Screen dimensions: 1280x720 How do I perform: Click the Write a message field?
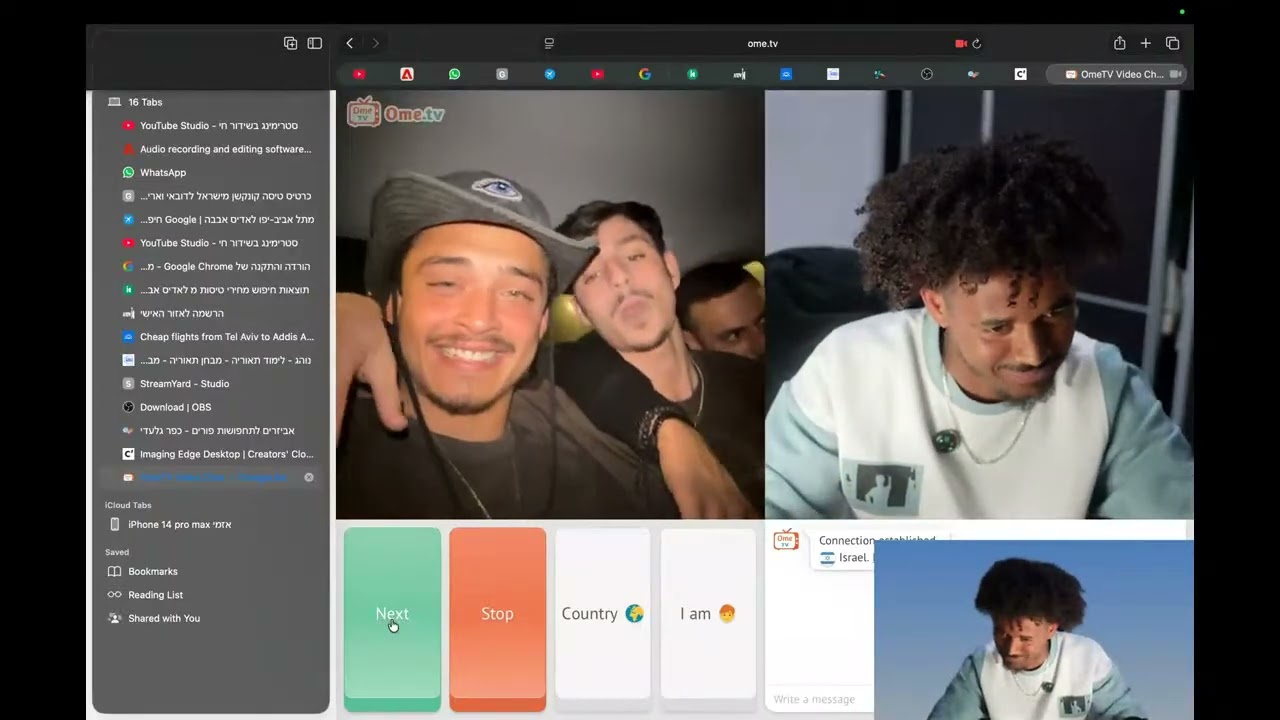point(820,699)
